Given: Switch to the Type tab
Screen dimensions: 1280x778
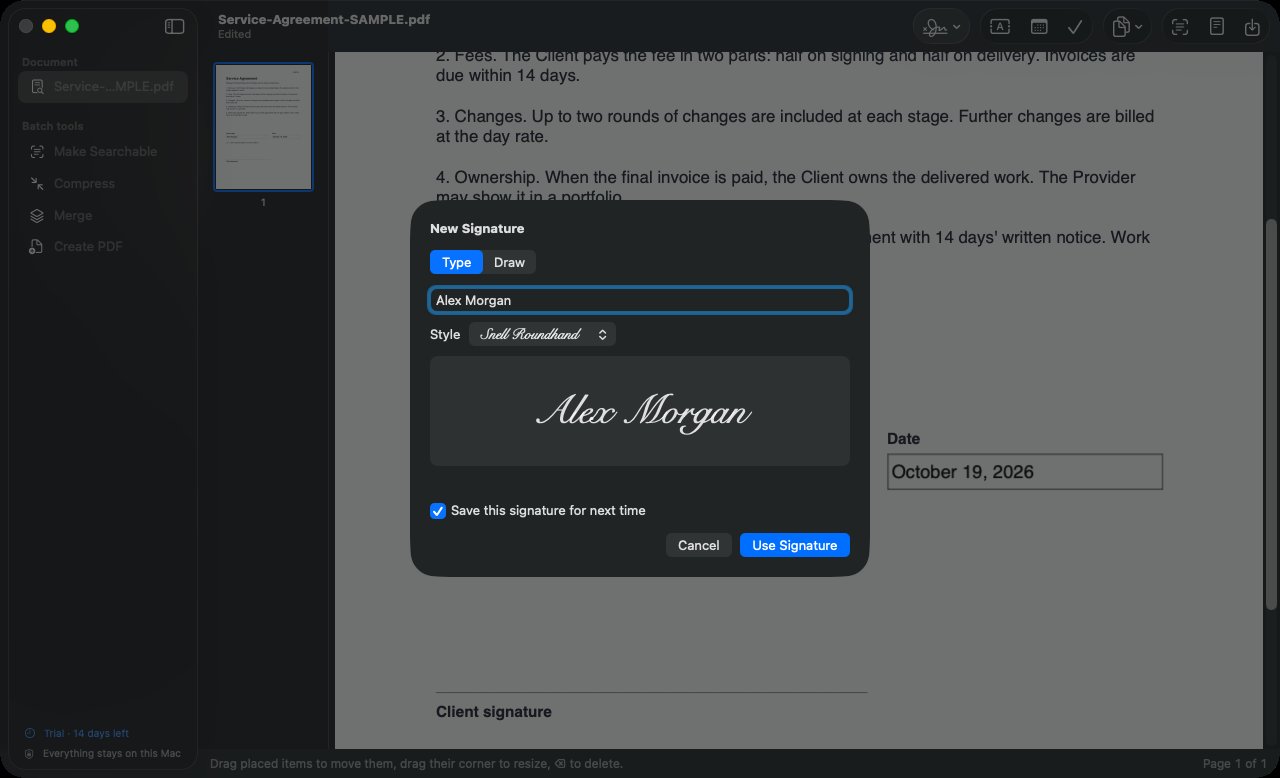Looking at the screenshot, I should (457, 262).
